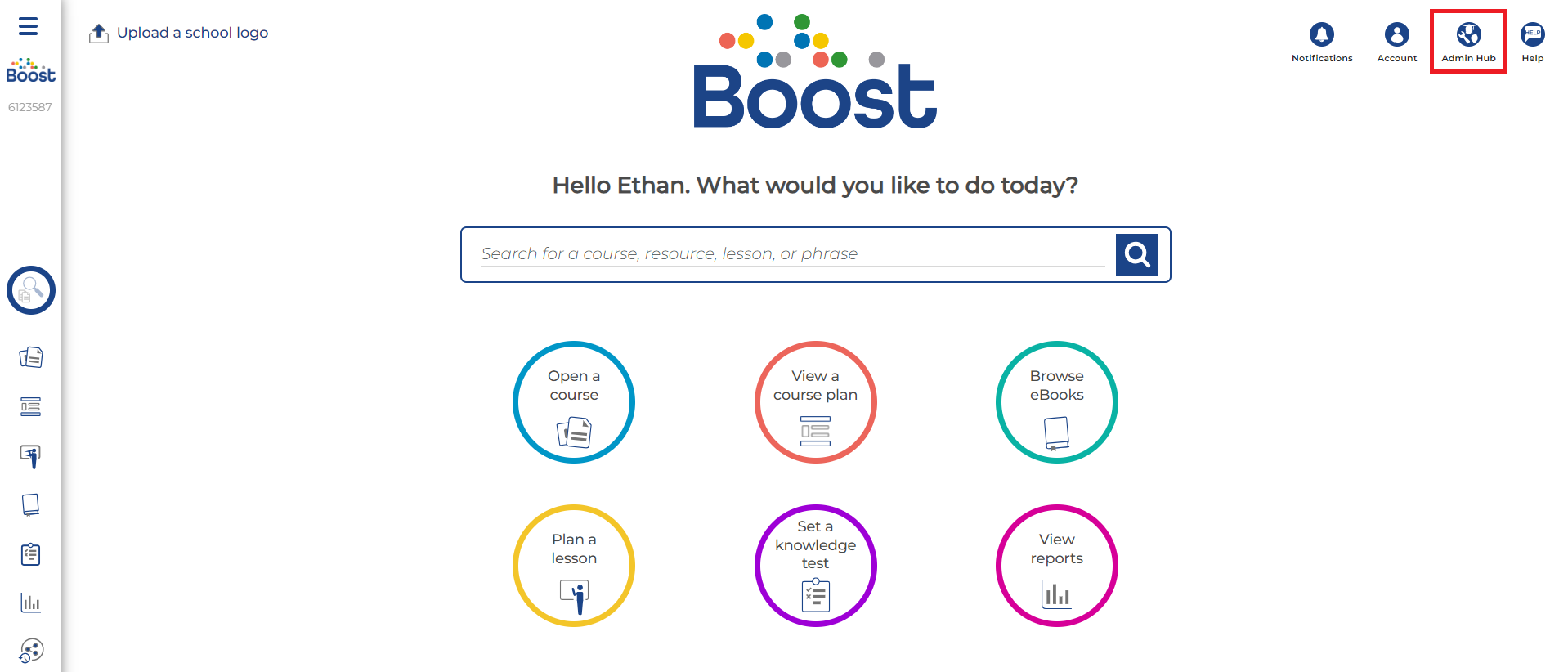
Task: Select the sidebar search icon
Action: click(x=31, y=290)
